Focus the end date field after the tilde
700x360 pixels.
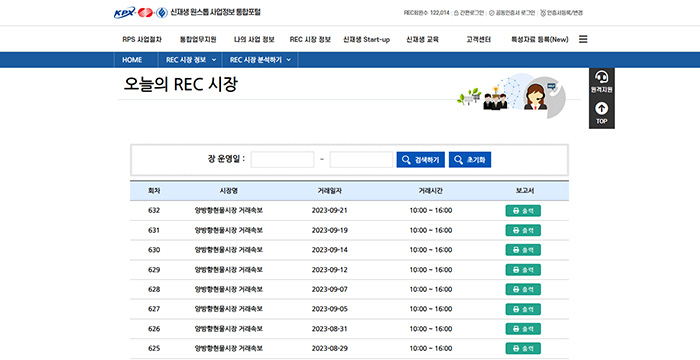pyautogui.click(x=361, y=160)
